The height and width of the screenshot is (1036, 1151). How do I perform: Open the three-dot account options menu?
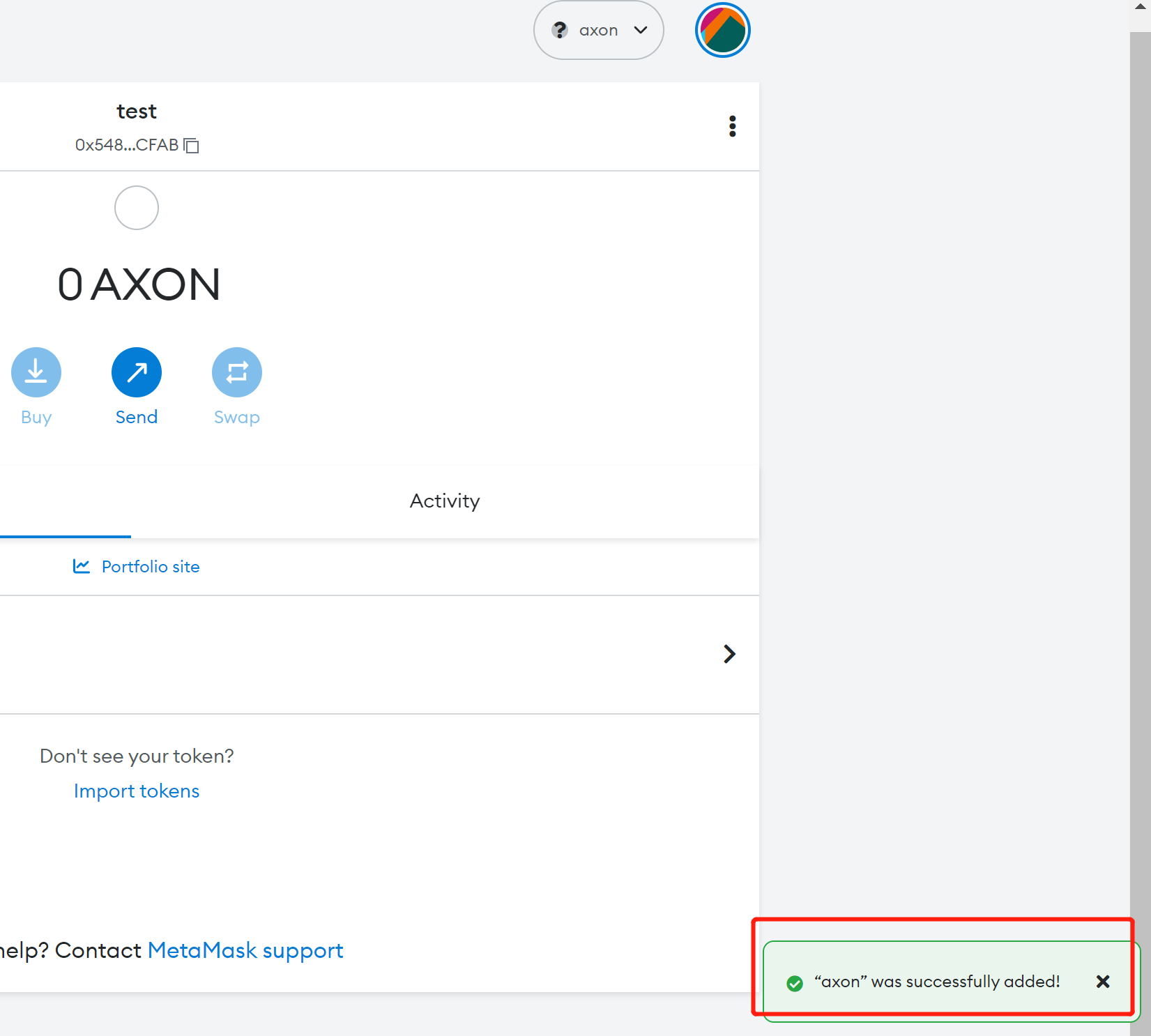(x=732, y=126)
